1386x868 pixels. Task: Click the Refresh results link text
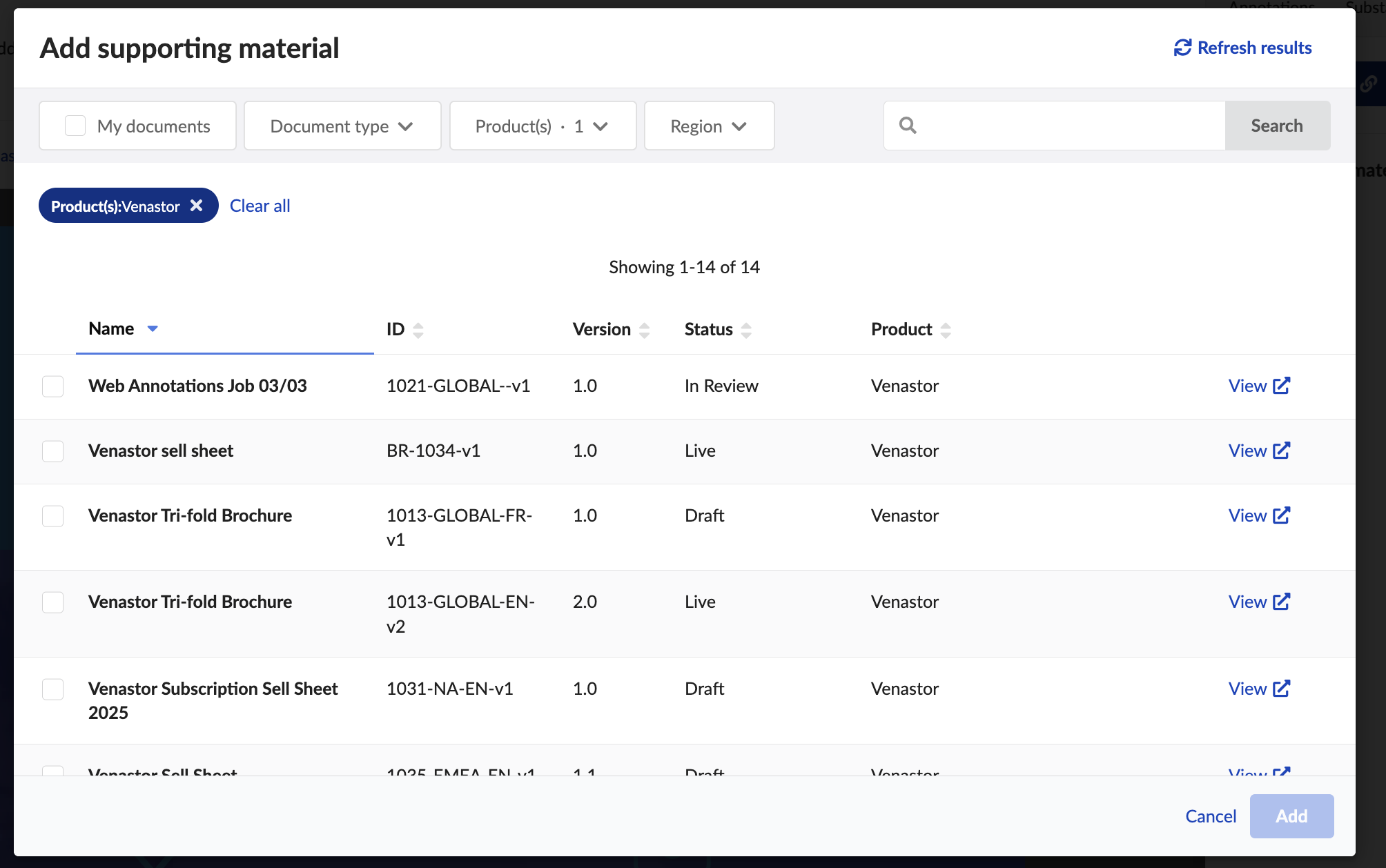coord(1254,48)
